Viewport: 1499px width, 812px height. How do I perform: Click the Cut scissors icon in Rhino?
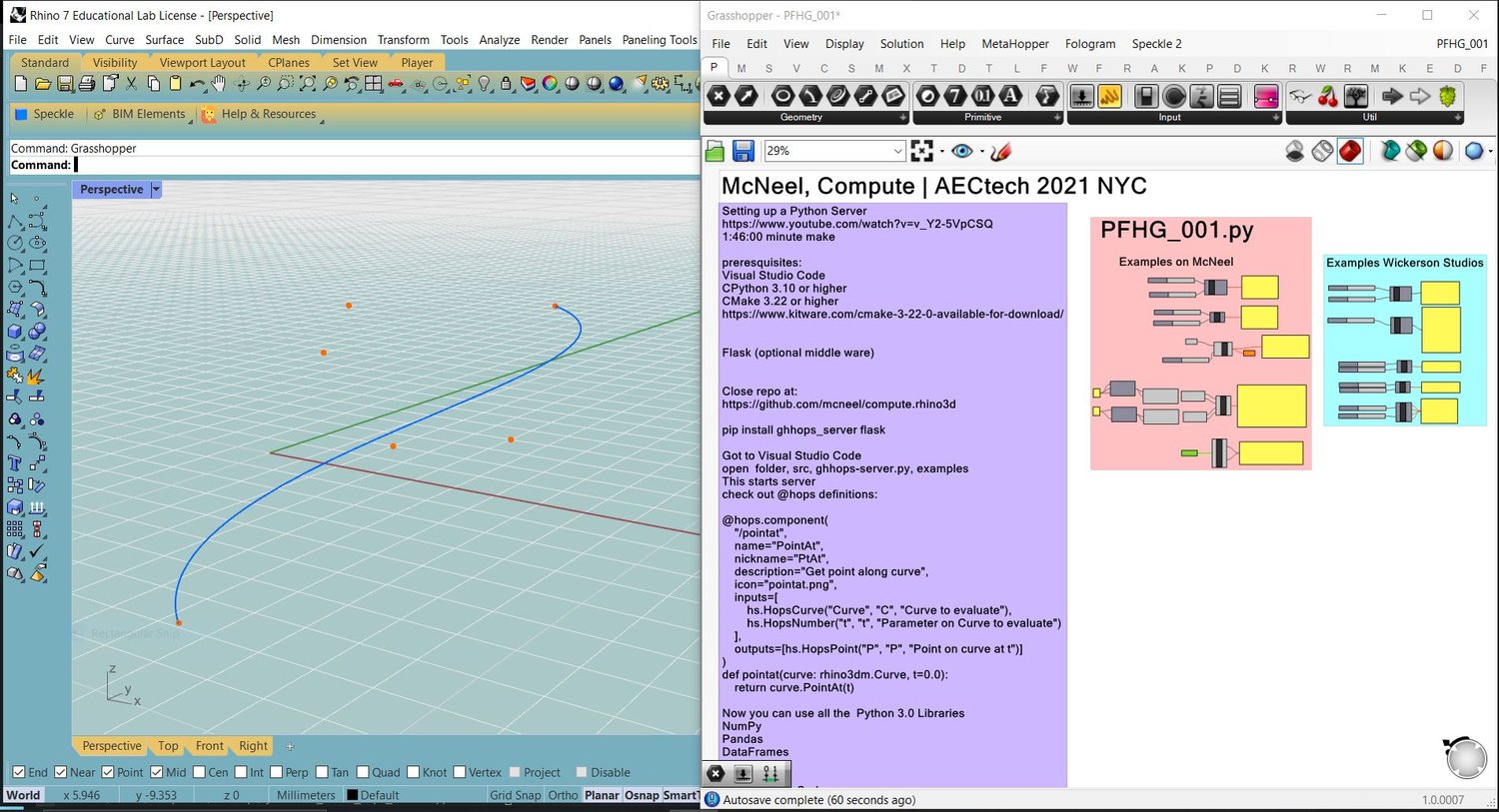coord(132,84)
